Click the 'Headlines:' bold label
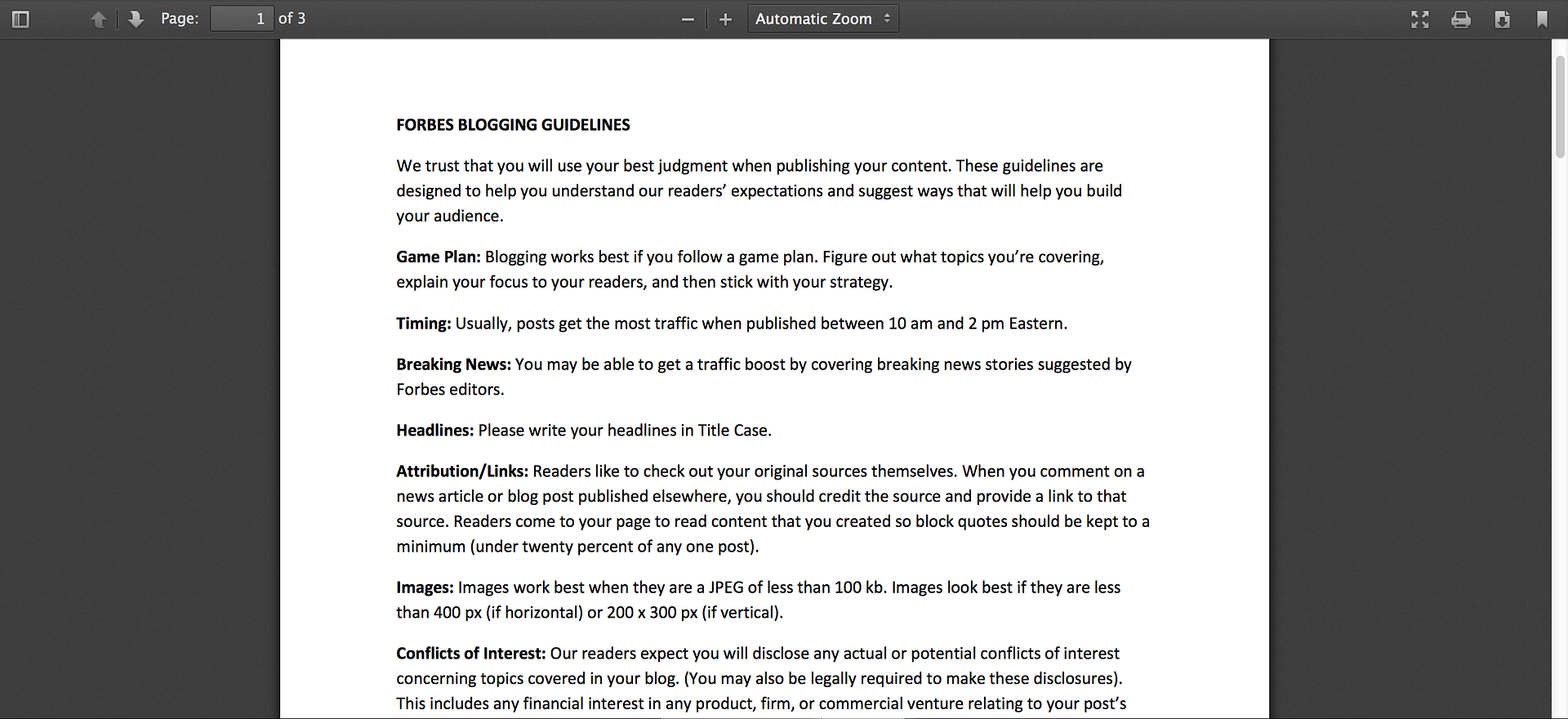The image size is (1568, 719). pyautogui.click(x=435, y=431)
